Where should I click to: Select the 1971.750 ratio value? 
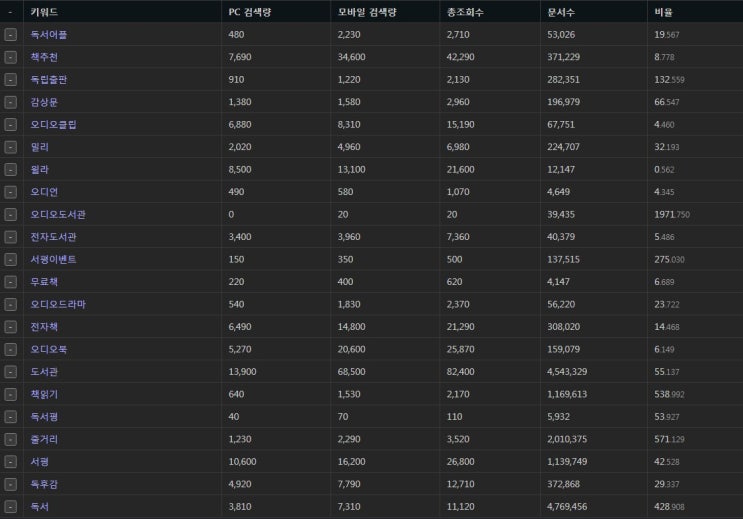pos(671,215)
